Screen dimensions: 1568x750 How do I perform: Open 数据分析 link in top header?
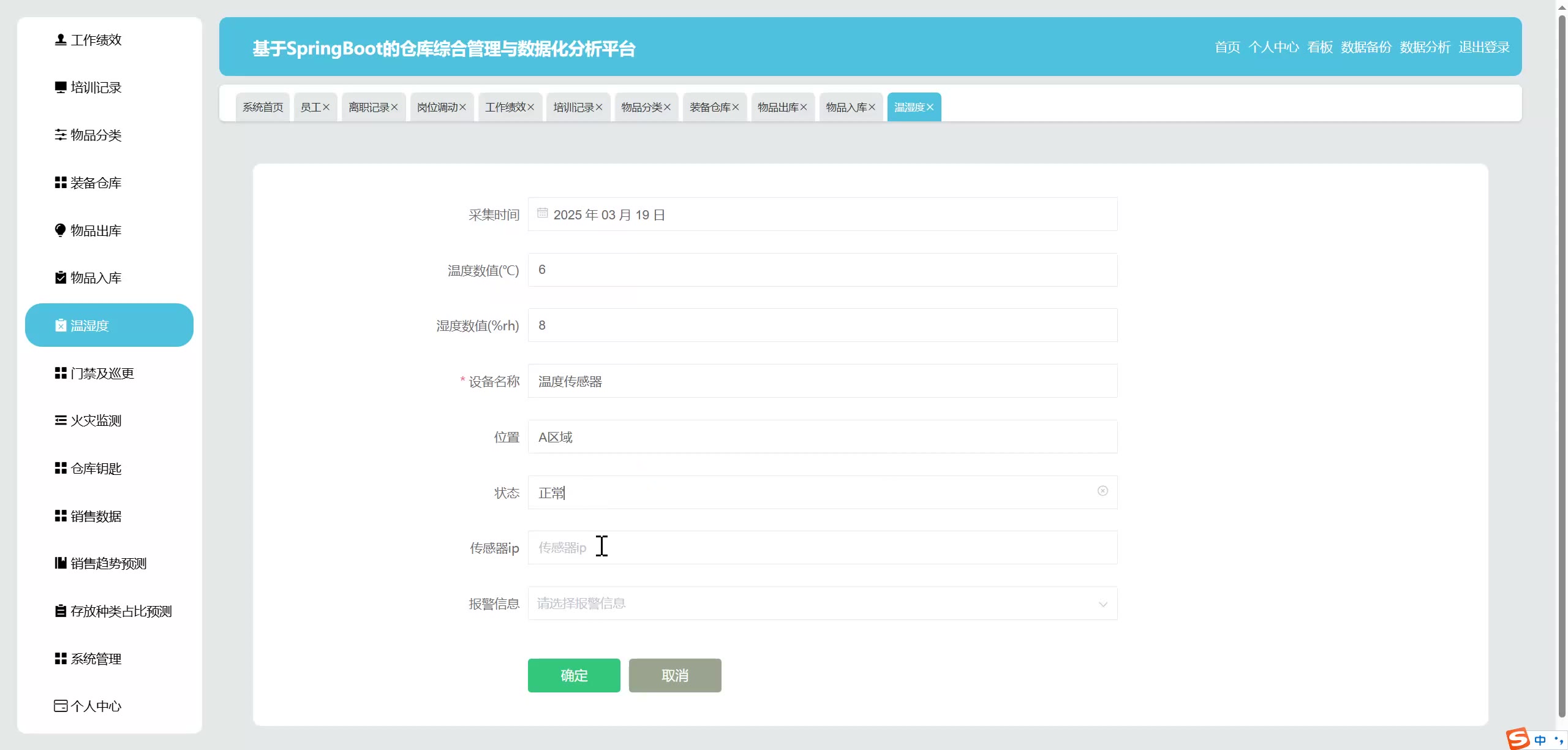click(1425, 47)
